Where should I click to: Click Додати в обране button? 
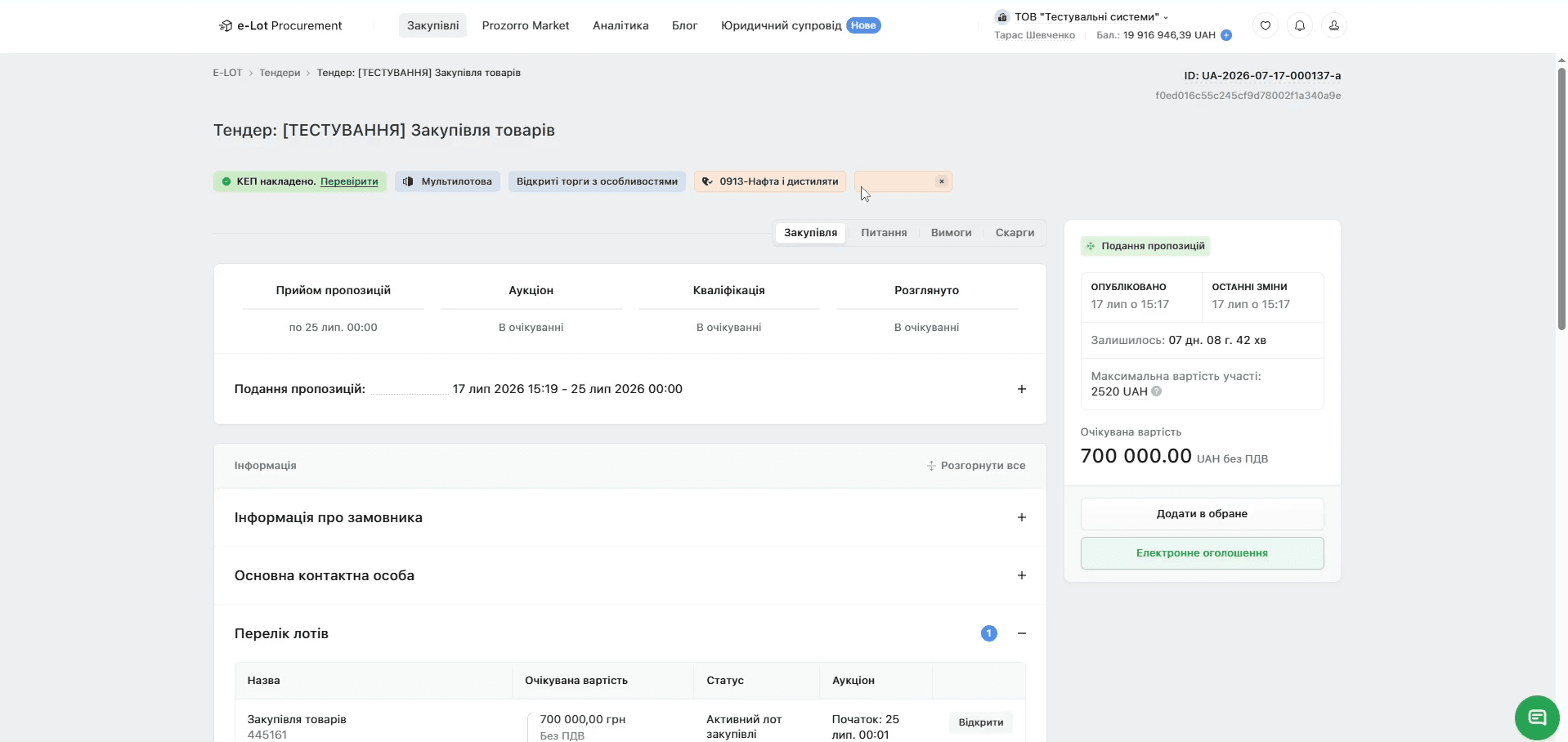1202,514
